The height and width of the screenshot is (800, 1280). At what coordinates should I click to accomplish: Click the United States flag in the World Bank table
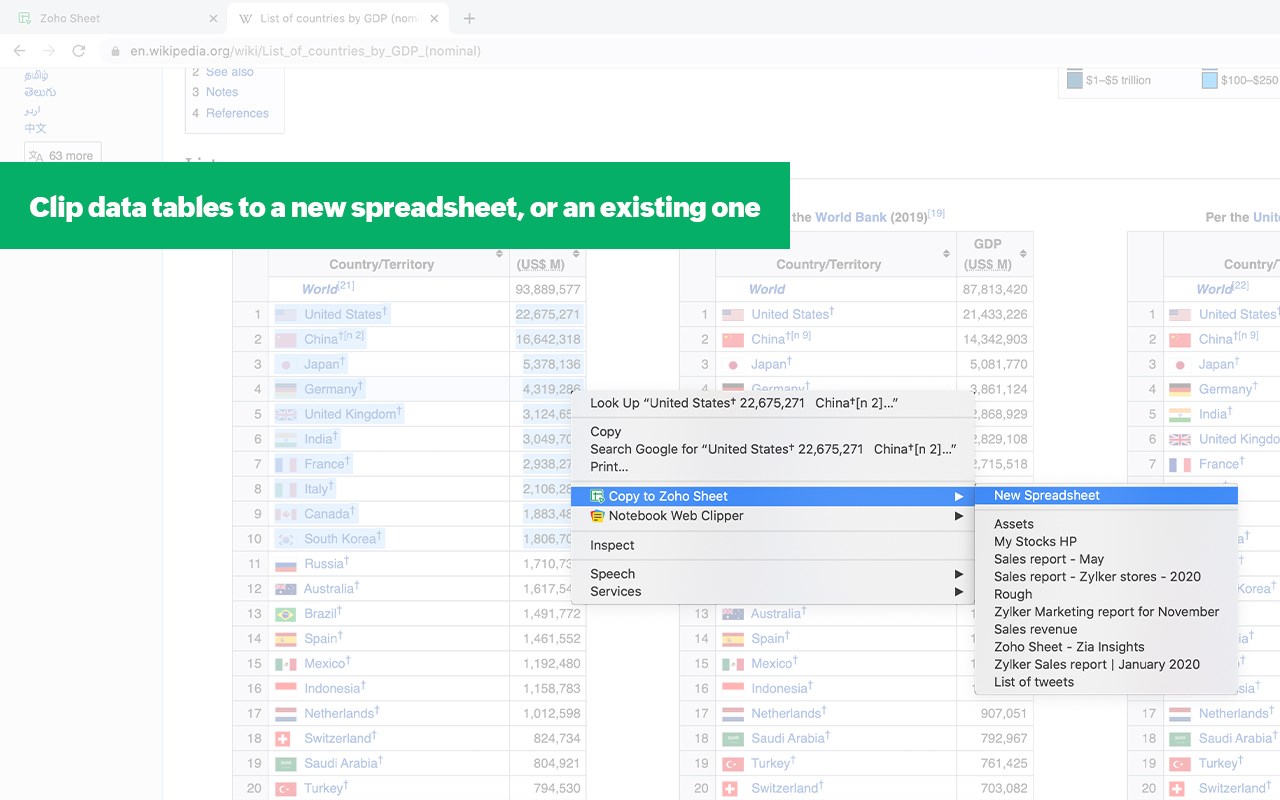pos(733,314)
